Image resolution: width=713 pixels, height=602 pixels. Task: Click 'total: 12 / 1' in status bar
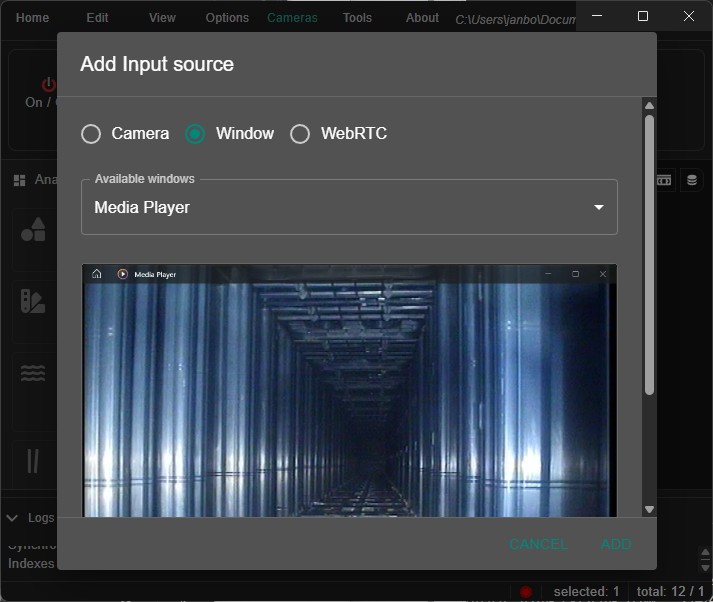point(670,592)
